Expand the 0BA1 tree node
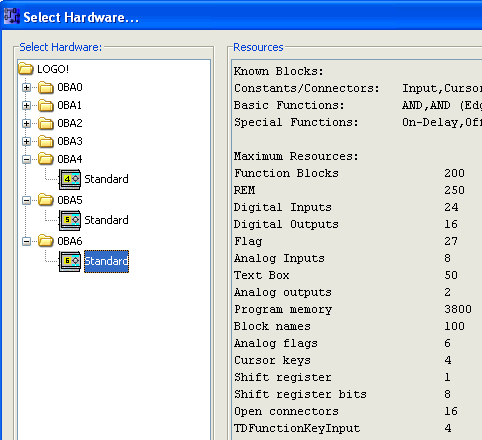482x440 pixels. click(26, 105)
